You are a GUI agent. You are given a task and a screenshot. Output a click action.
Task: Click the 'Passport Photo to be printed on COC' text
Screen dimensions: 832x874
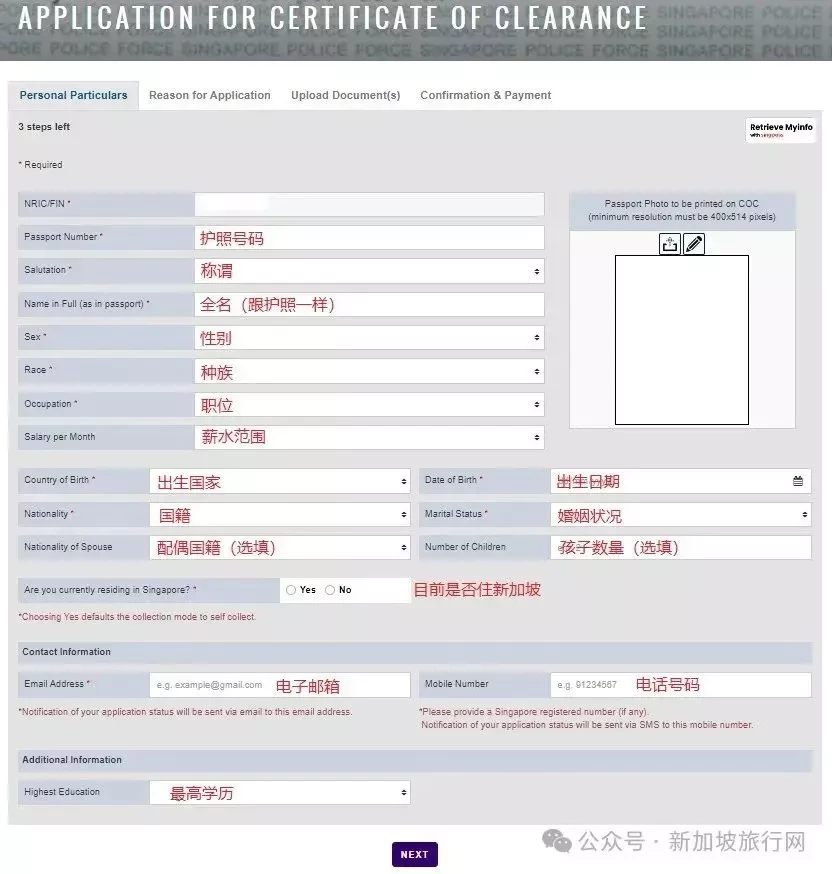point(682,204)
